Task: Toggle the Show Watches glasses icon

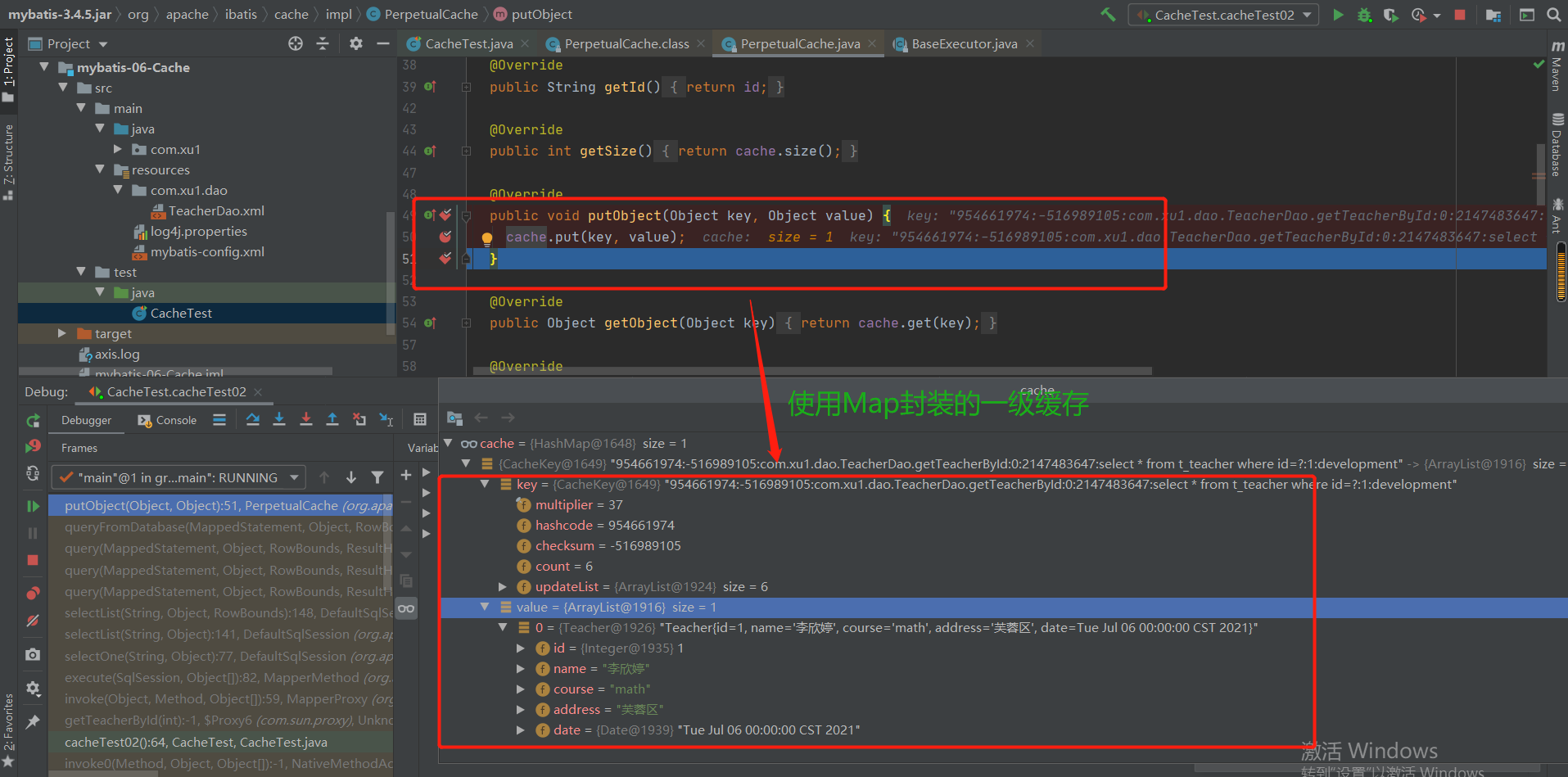Action: pyautogui.click(x=406, y=608)
